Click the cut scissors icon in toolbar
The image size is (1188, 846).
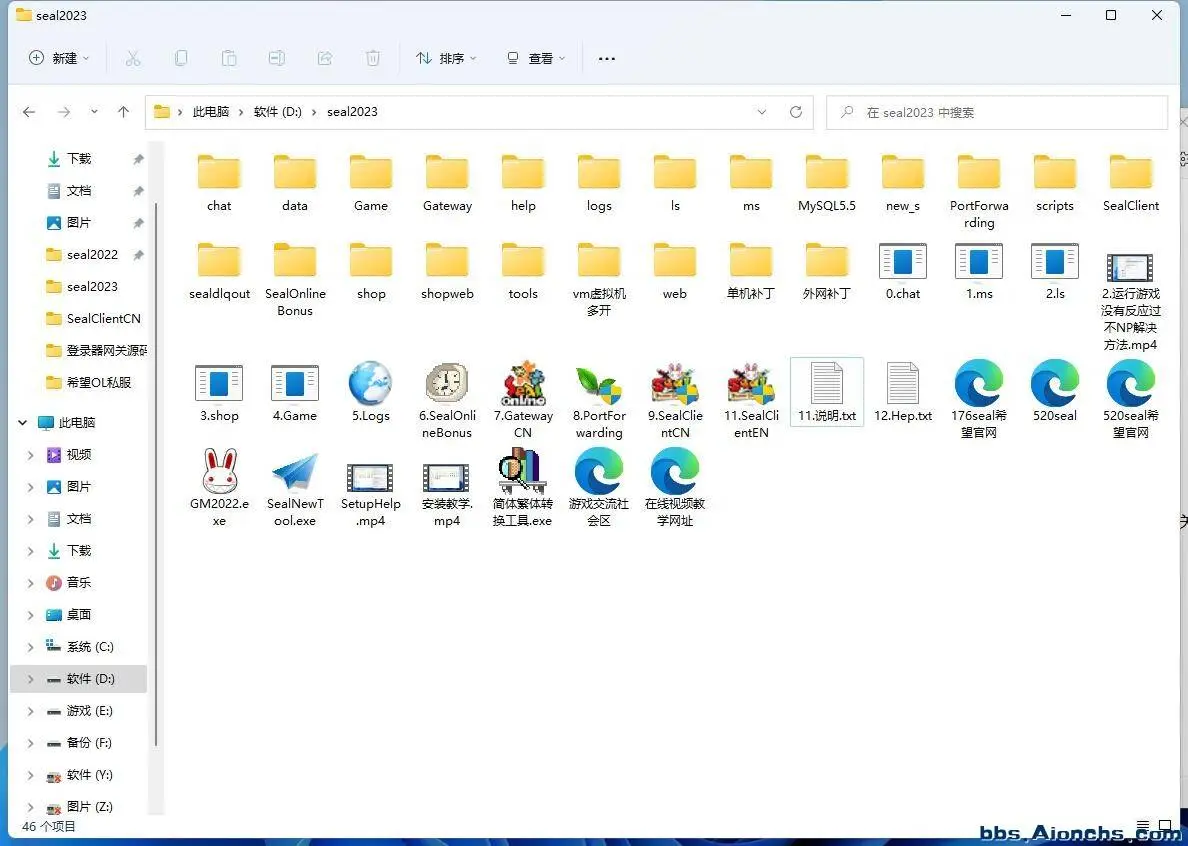click(x=133, y=58)
